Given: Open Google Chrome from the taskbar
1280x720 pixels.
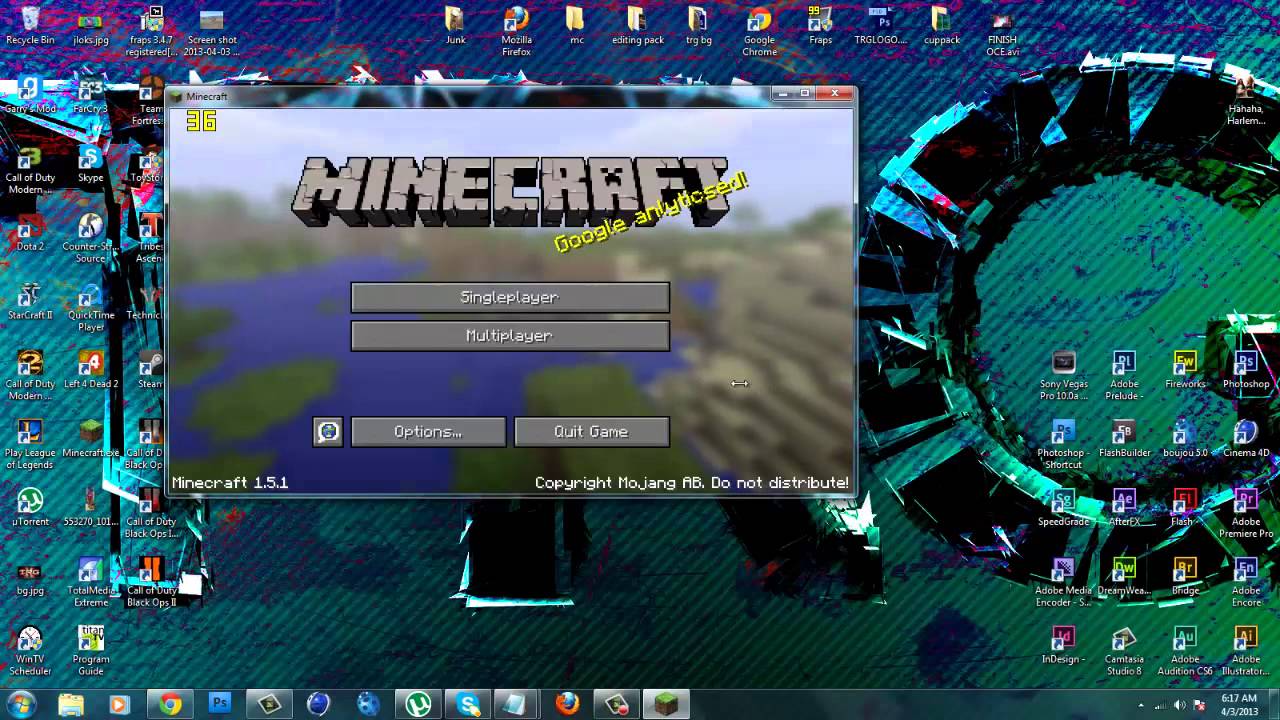Looking at the screenshot, I should coord(170,704).
